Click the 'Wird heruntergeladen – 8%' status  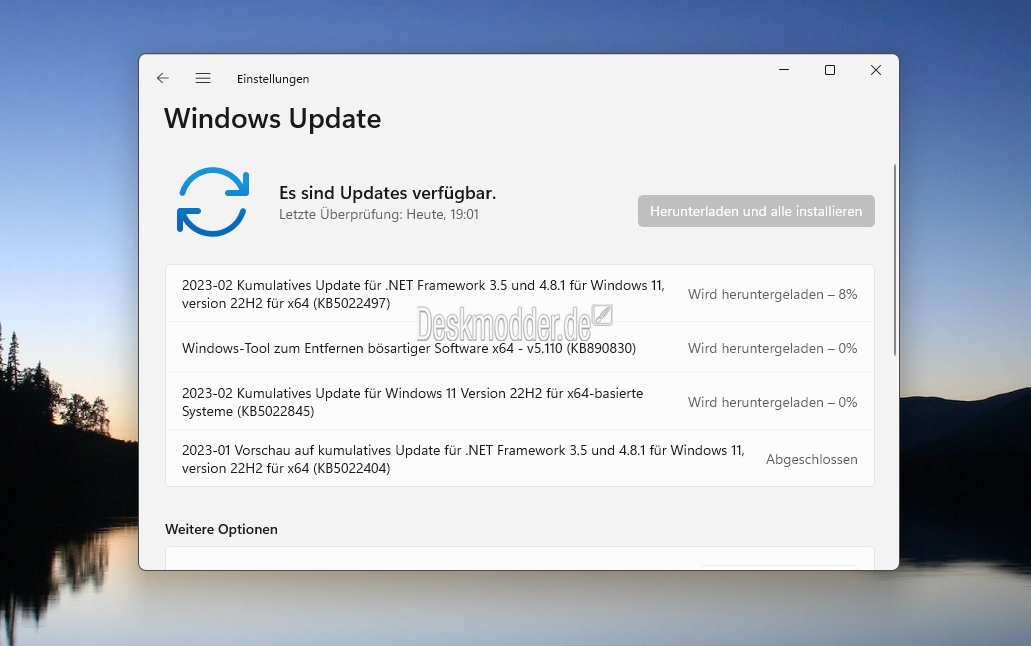tap(773, 294)
